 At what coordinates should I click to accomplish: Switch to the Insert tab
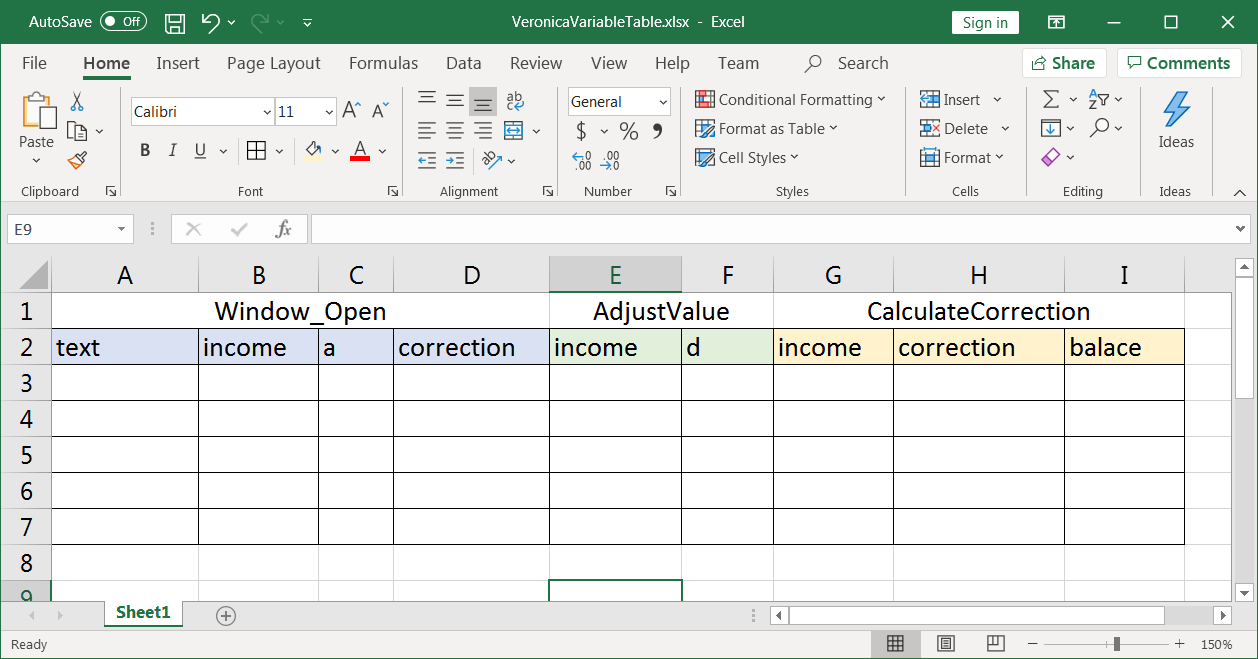click(x=178, y=63)
